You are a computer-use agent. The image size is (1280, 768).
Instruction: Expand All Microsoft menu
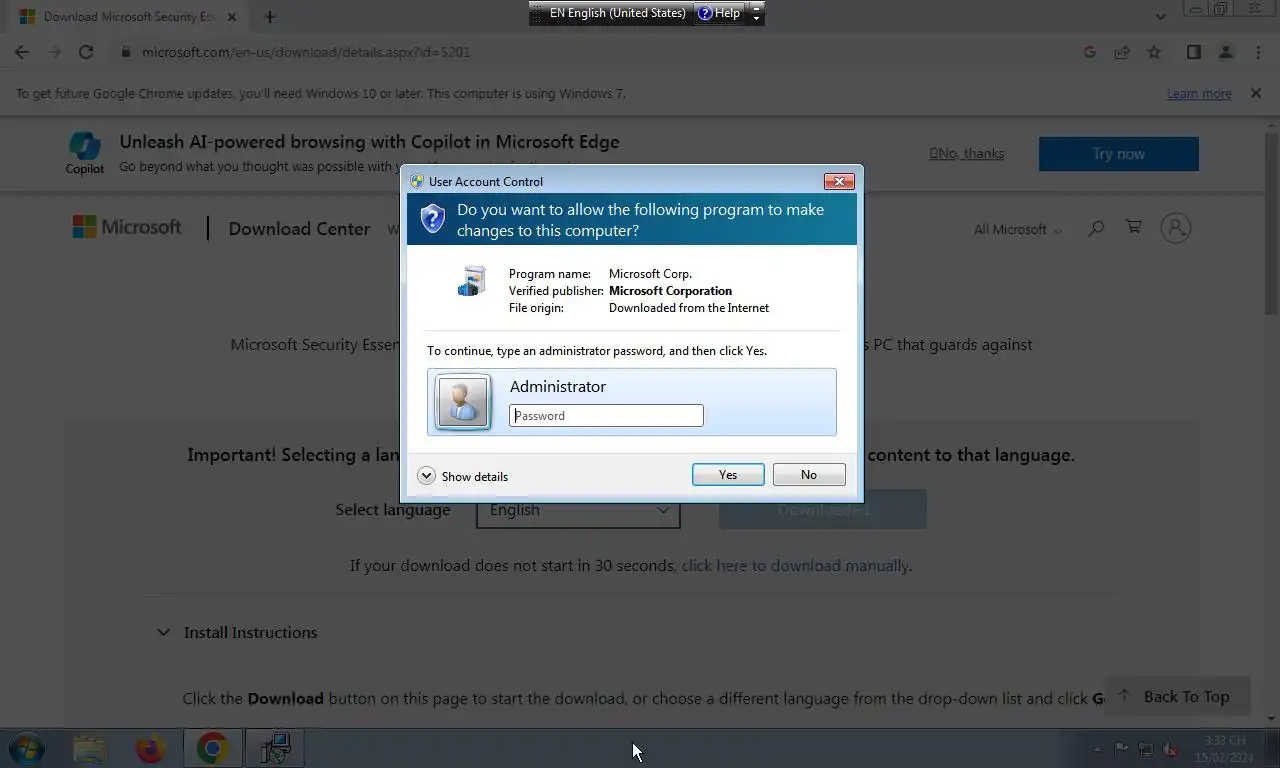point(1018,229)
